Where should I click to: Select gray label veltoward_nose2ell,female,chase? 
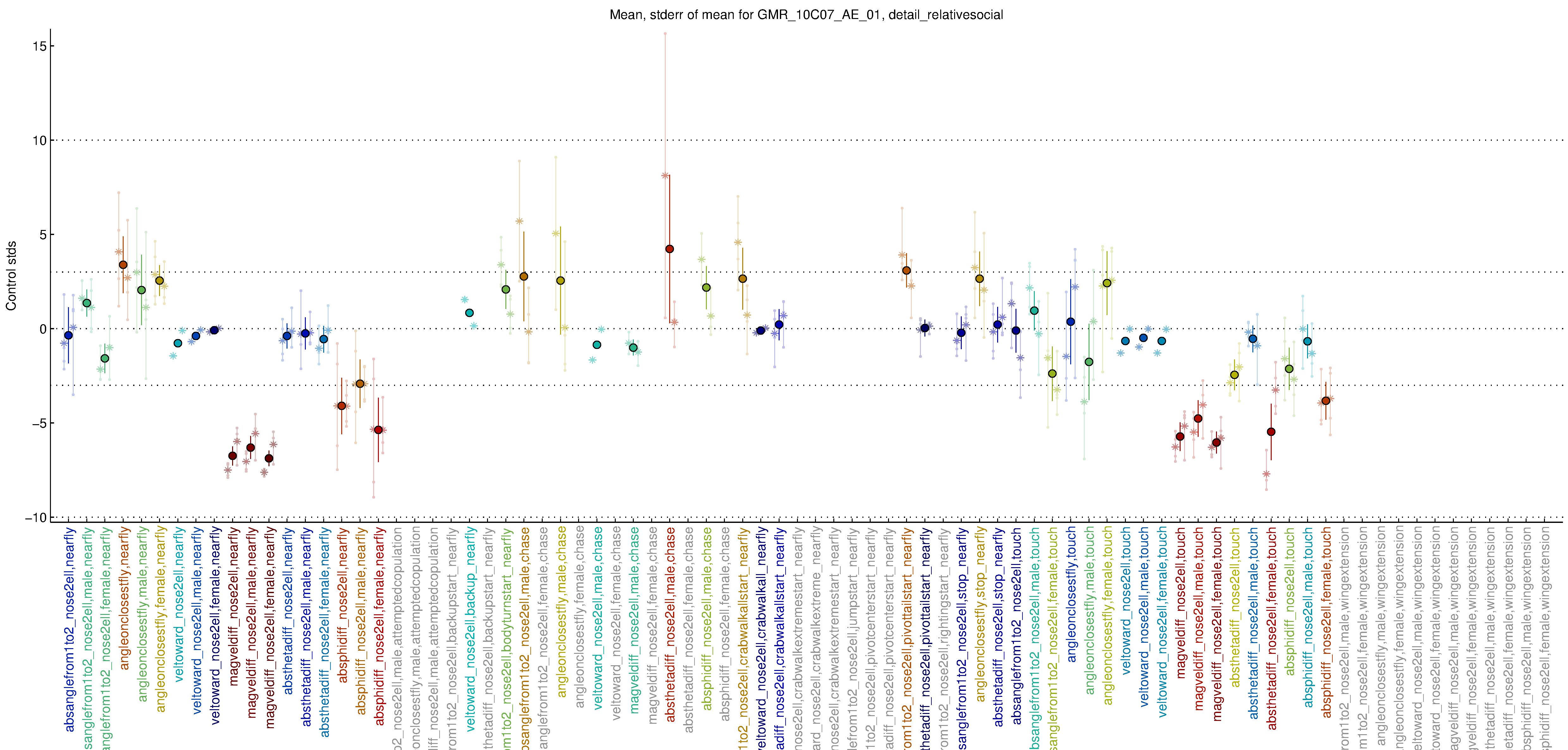616,623
